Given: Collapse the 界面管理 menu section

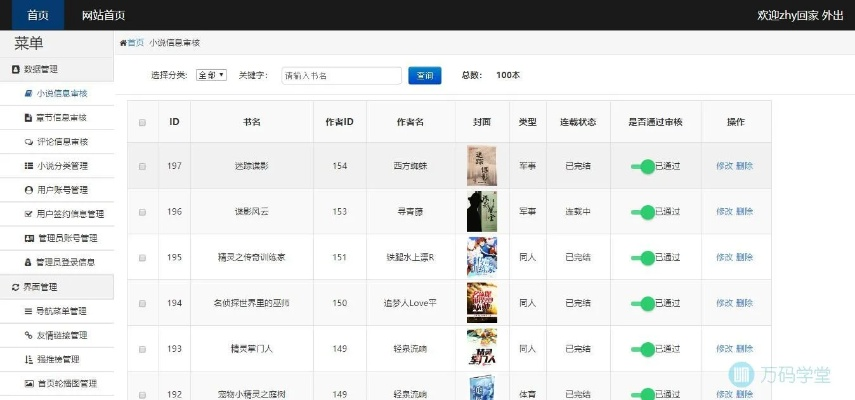Looking at the screenshot, I should [x=57, y=287].
